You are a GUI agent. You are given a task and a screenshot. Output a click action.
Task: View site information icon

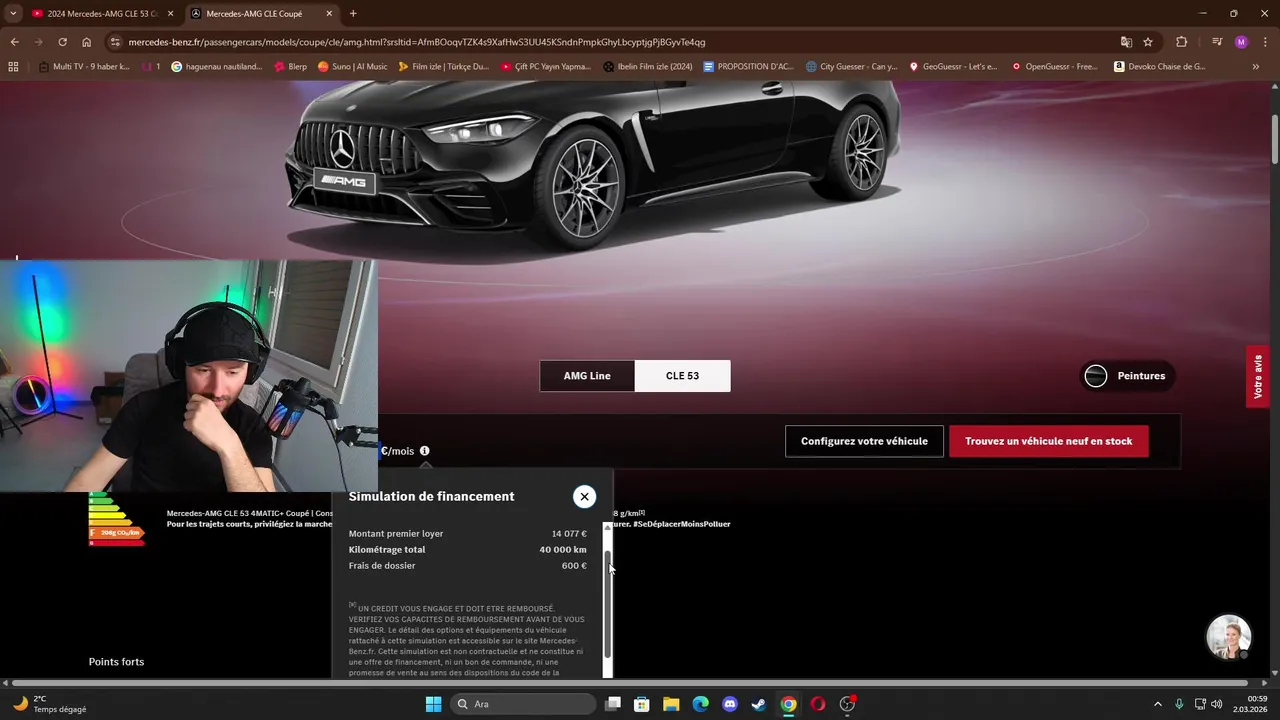115,42
